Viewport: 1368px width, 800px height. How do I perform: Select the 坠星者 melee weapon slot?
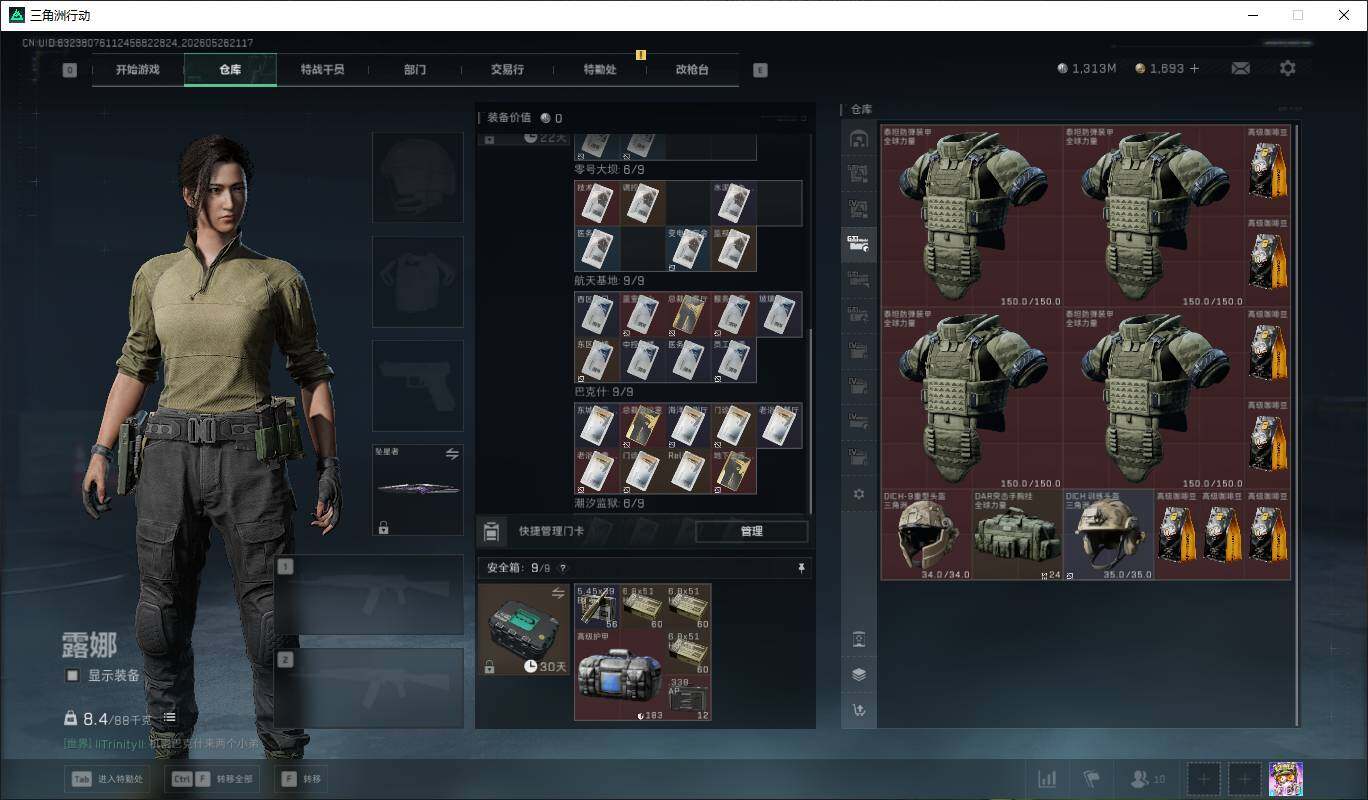point(418,490)
